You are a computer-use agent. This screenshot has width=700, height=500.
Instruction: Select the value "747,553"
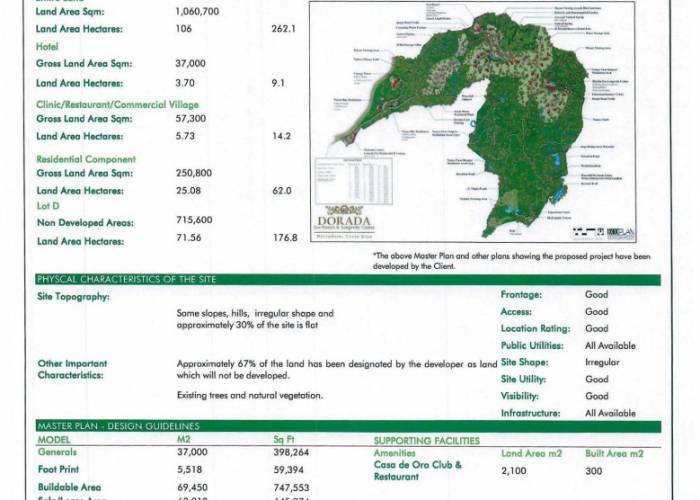[292, 488]
